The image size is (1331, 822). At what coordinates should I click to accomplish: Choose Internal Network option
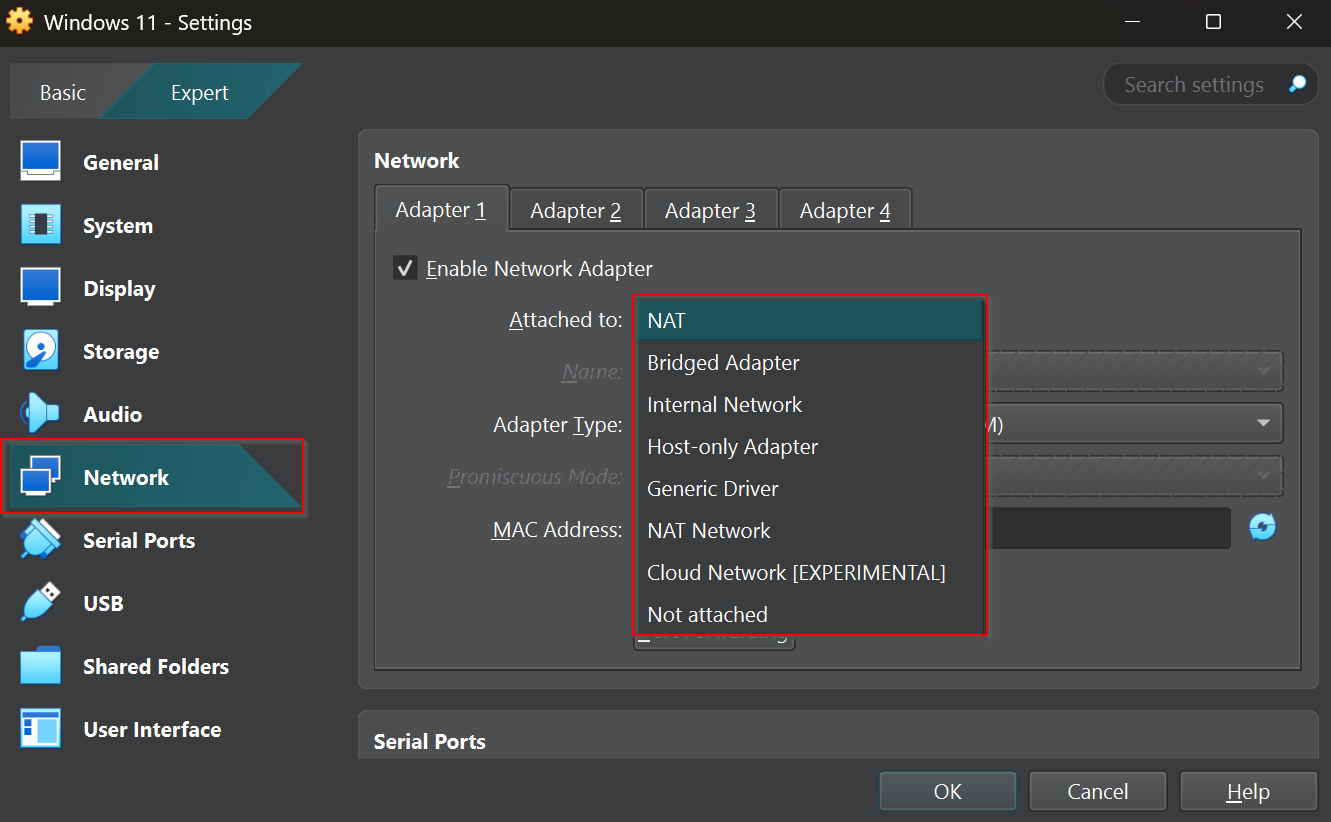[810, 404]
